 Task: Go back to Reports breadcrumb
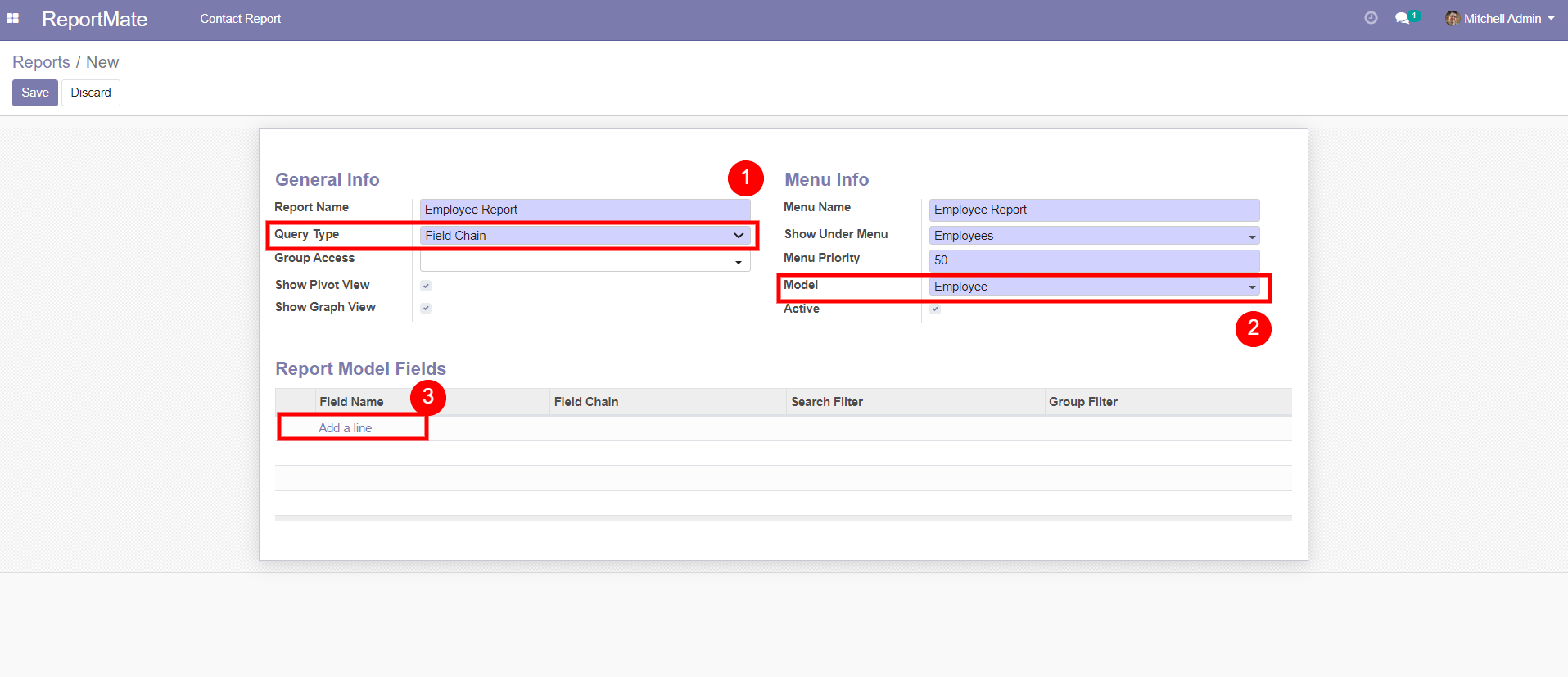click(41, 62)
